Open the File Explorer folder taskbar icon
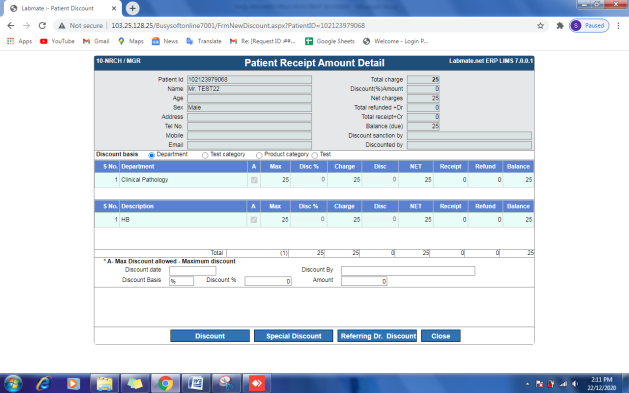Screen dimensions: 629x393 pos(105,383)
